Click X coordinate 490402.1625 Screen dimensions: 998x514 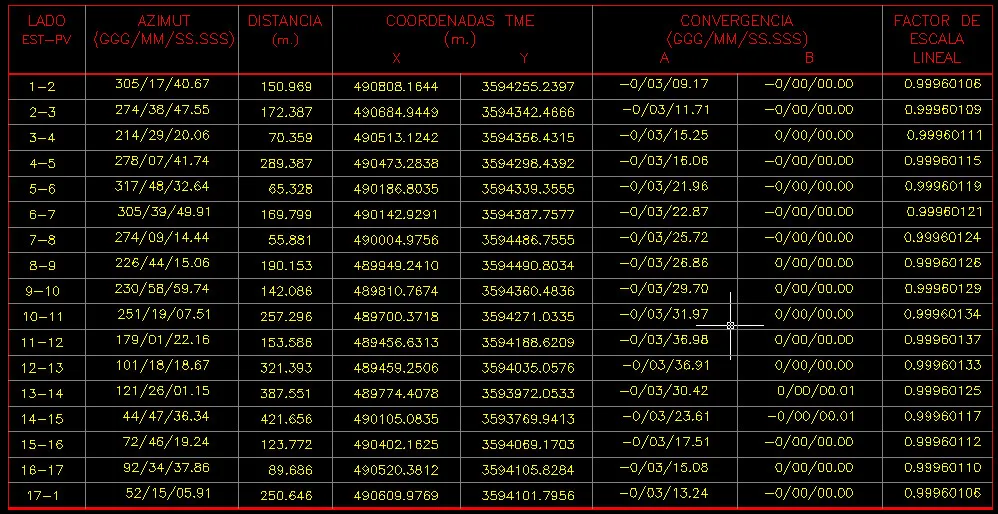coord(396,444)
